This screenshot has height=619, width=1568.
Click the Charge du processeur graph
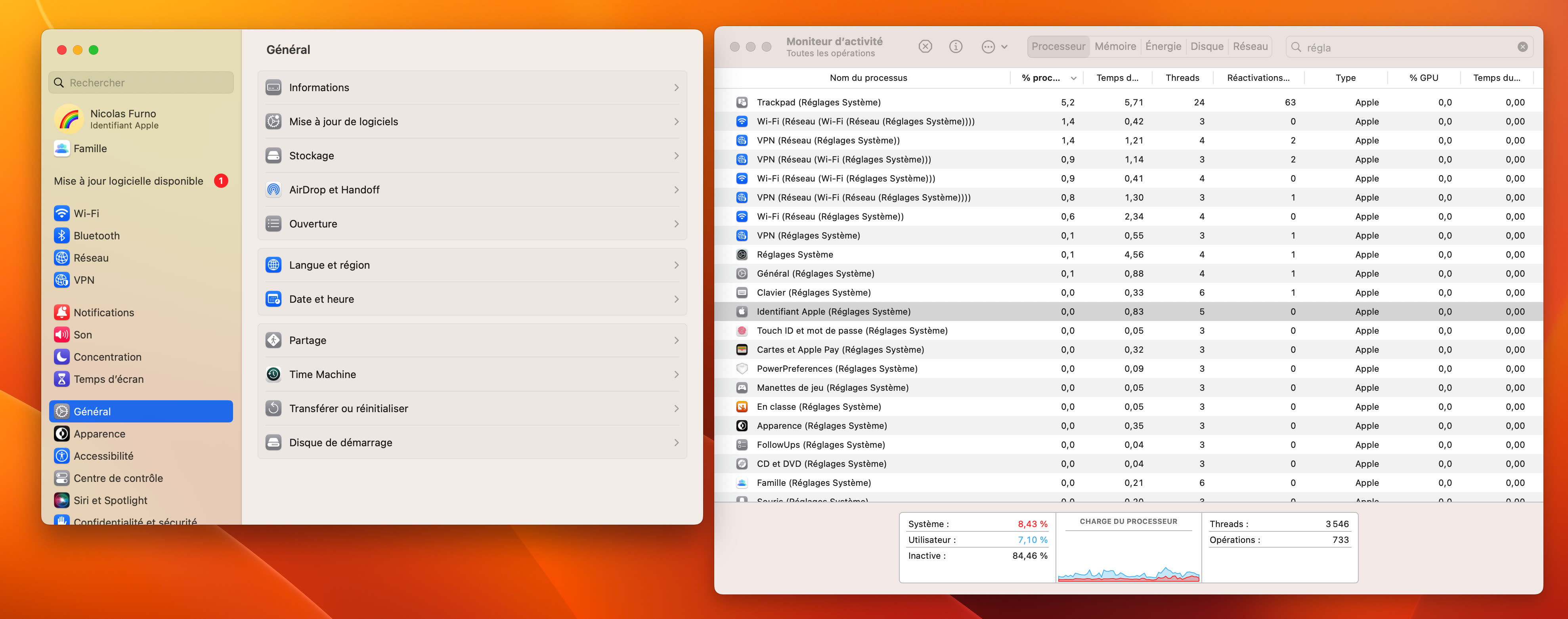coord(1128,548)
